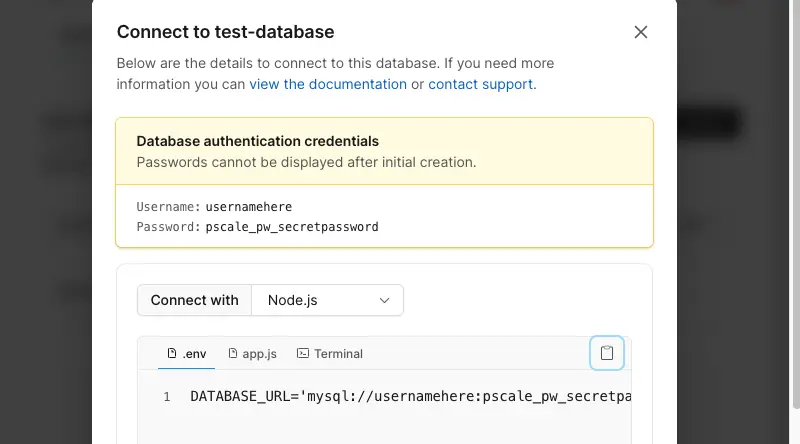Click the file icon beside app.js

[x=233, y=354]
